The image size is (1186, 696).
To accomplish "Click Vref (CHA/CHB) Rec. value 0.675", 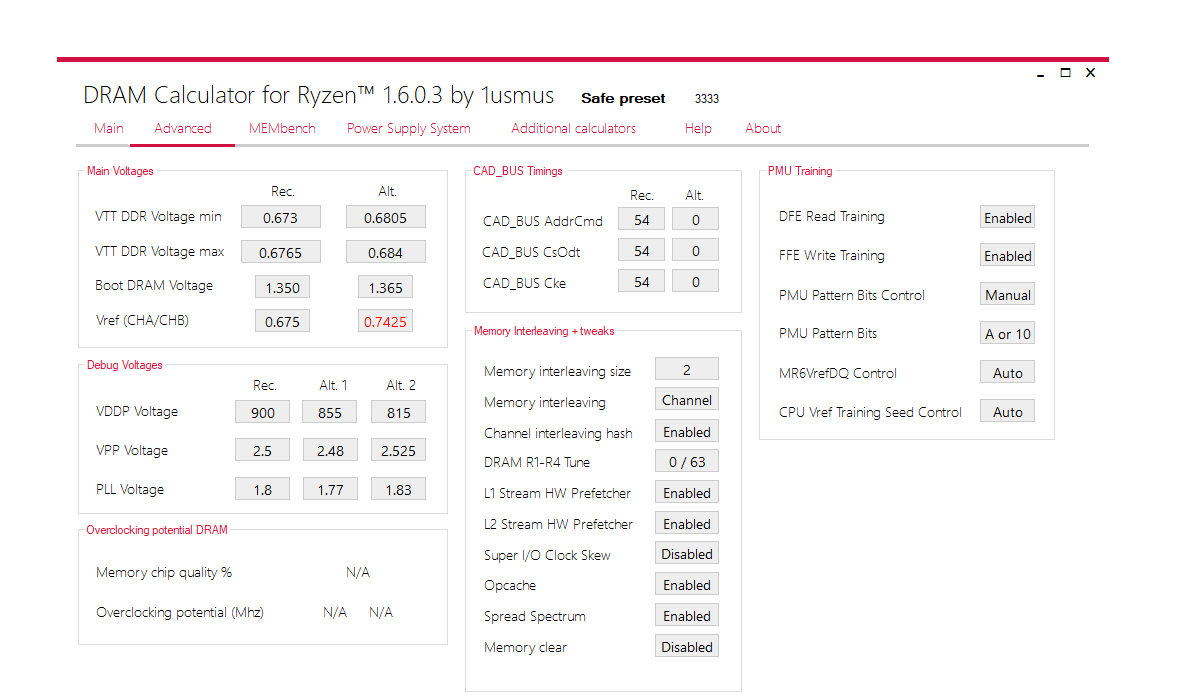I will tap(282, 321).
